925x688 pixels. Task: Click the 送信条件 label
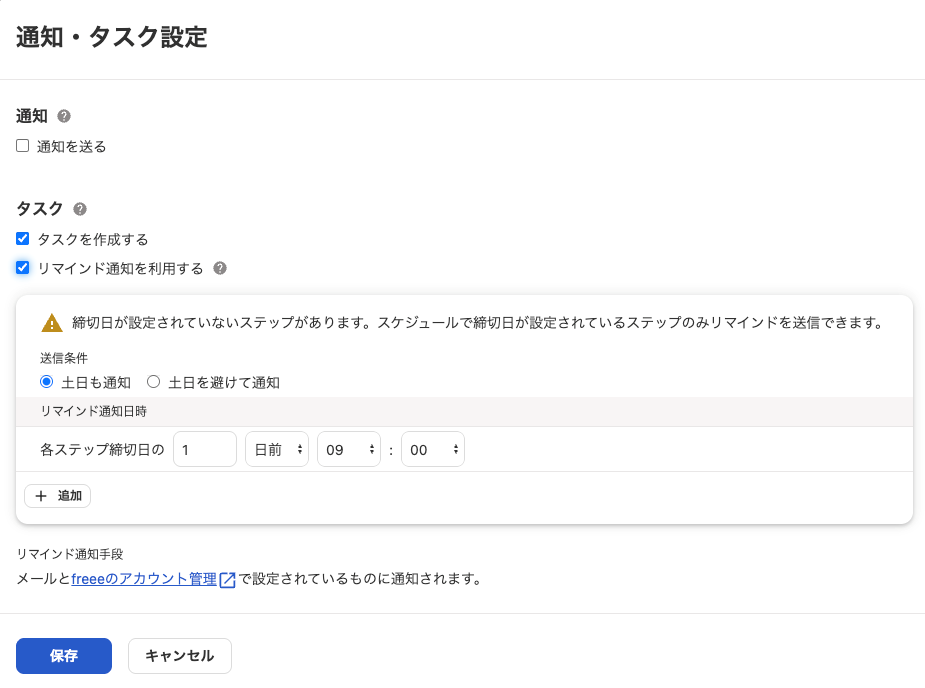tap(64, 358)
